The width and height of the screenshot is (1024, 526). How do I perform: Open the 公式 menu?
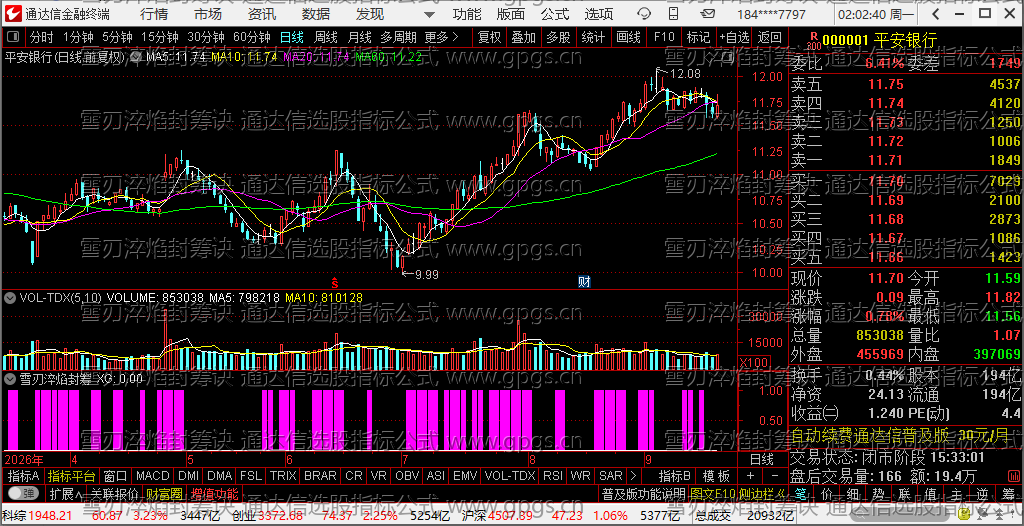[554, 14]
